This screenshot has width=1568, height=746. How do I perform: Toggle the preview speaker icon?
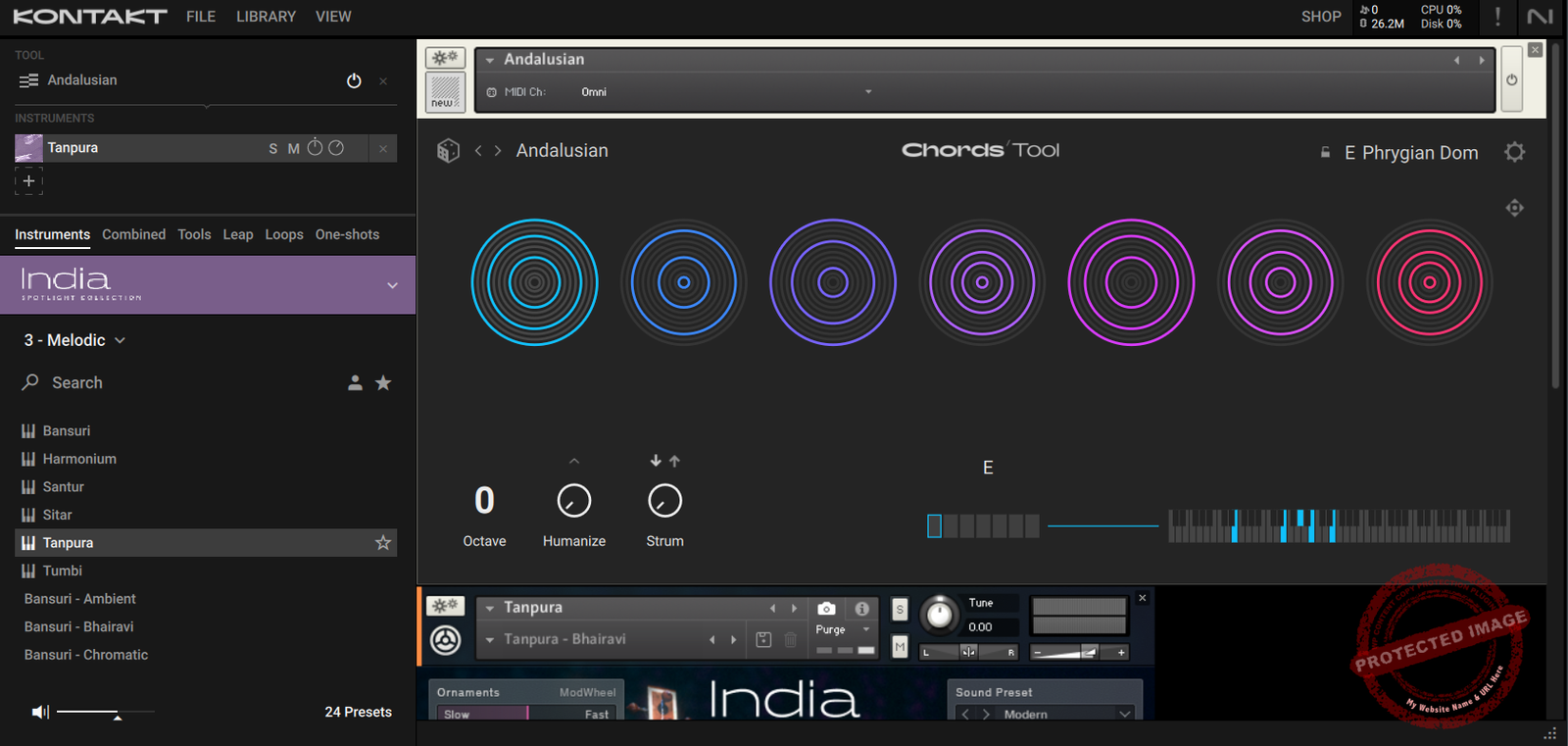[40, 712]
